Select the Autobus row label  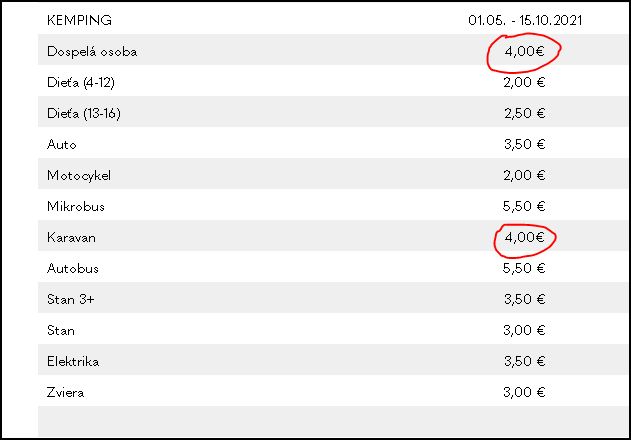click(73, 269)
